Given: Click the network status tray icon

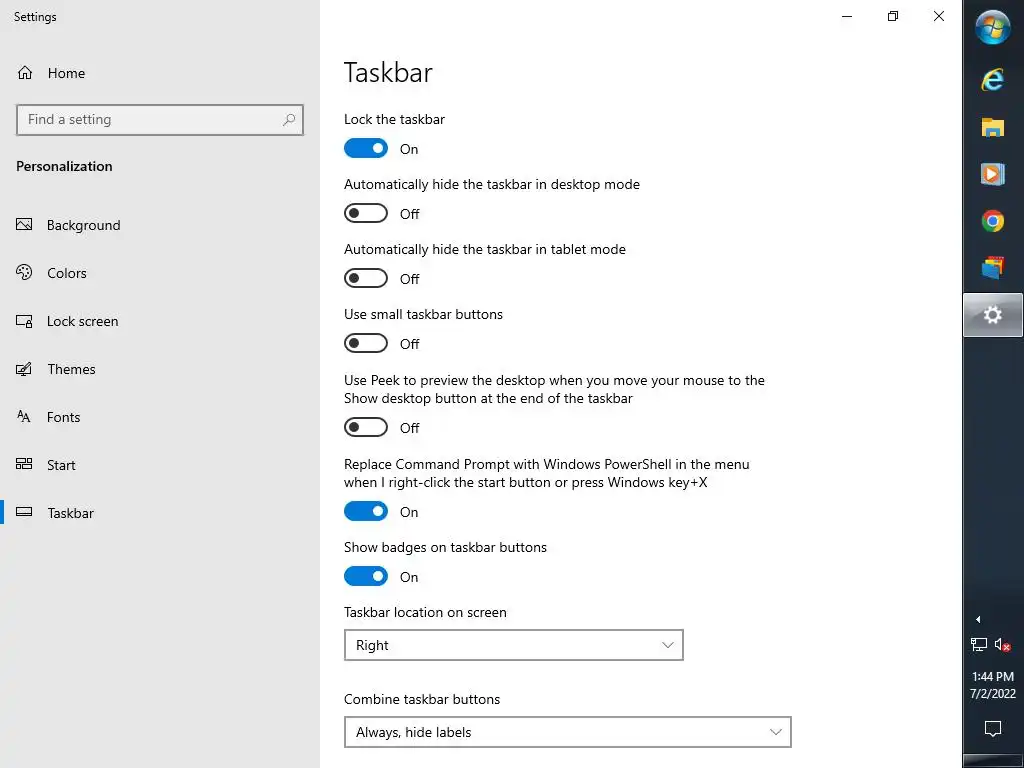Looking at the screenshot, I should [x=979, y=645].
